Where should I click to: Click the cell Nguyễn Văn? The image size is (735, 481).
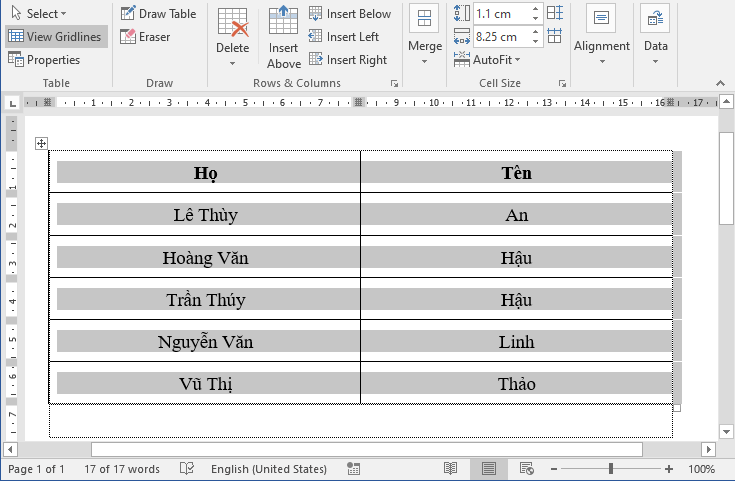[x=205, y=341]
